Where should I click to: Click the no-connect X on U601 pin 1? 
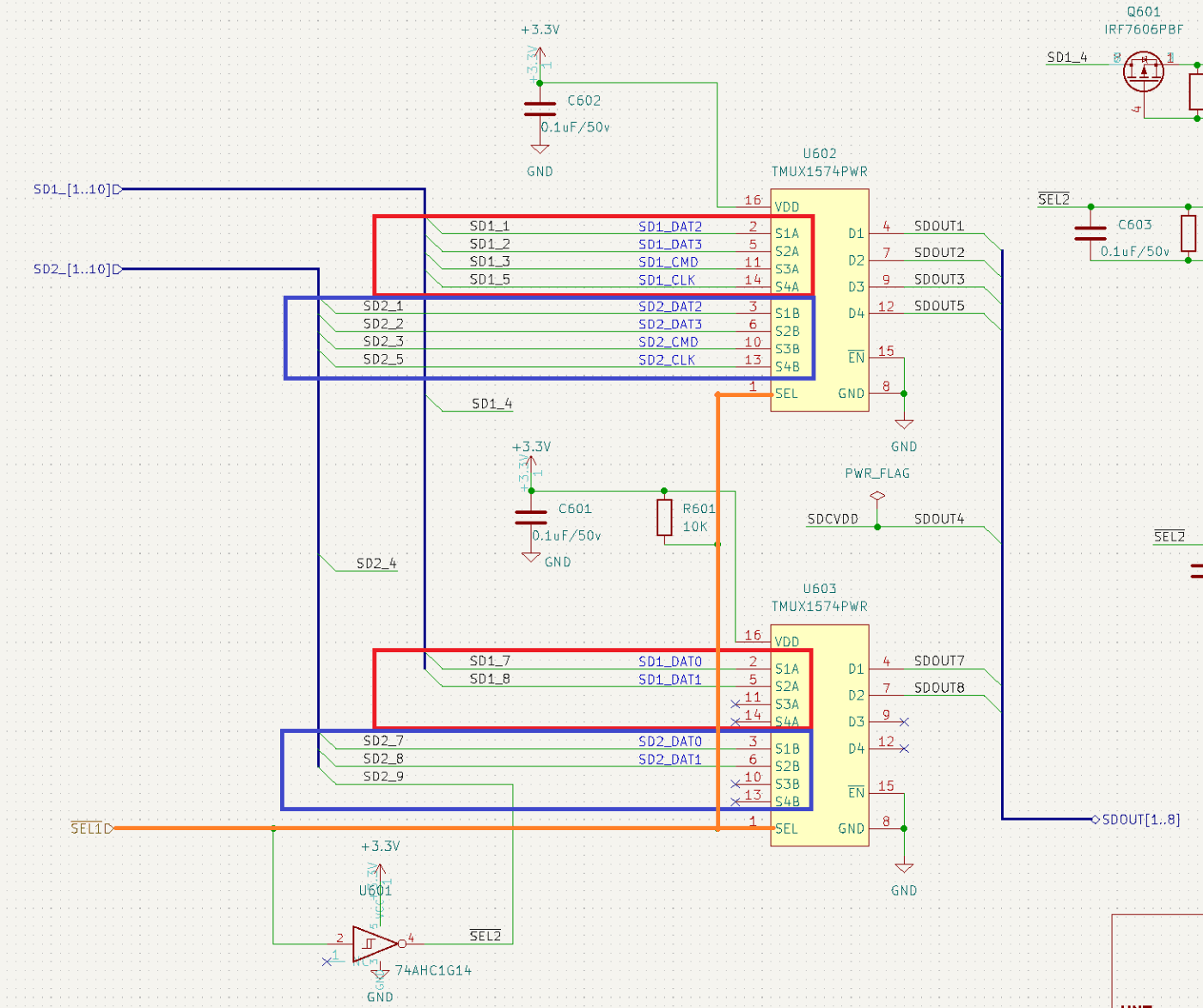click(x=327, y=962)
